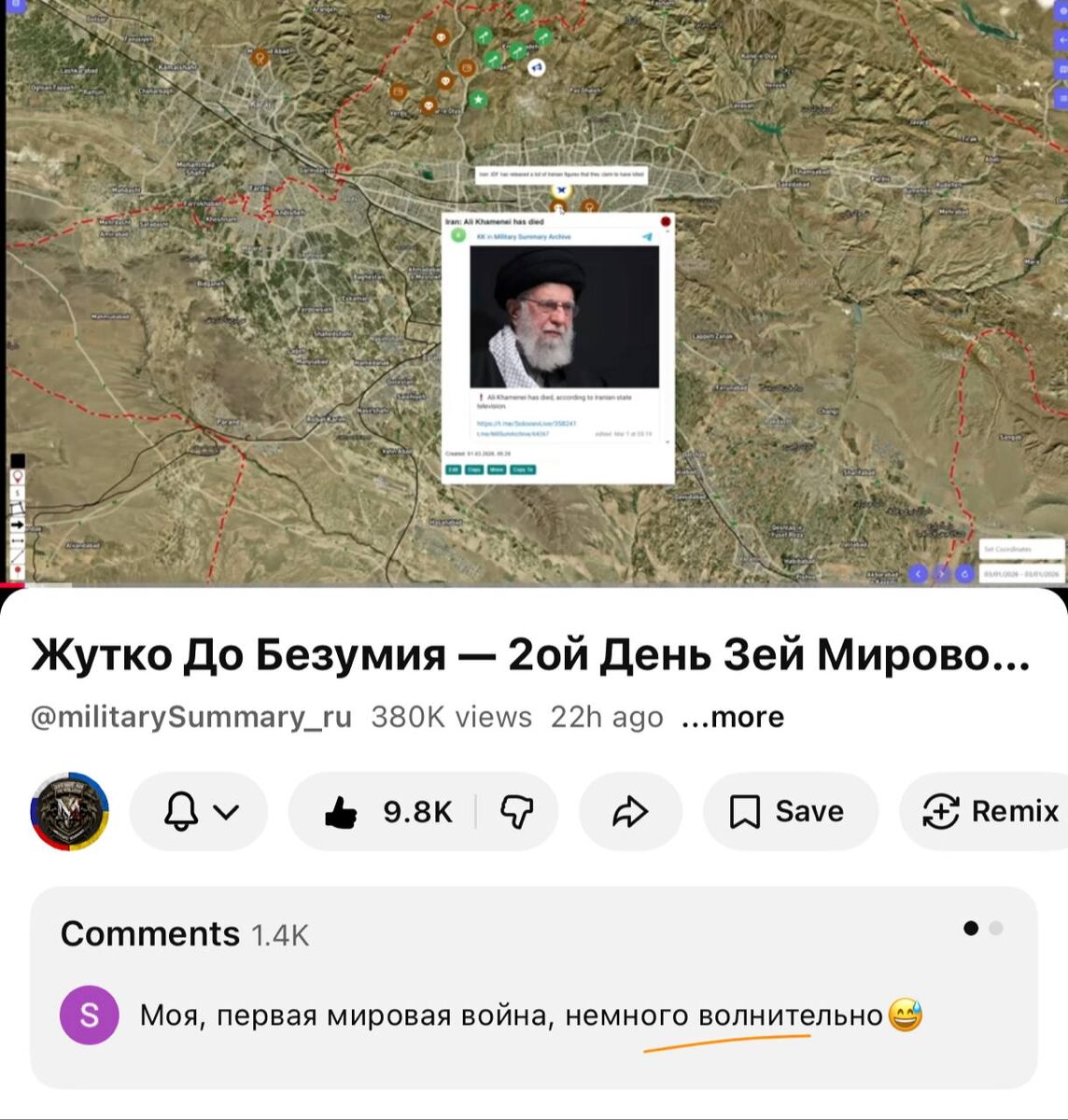
Task: Select the map pin marker tool
Action: click(18, 478)
